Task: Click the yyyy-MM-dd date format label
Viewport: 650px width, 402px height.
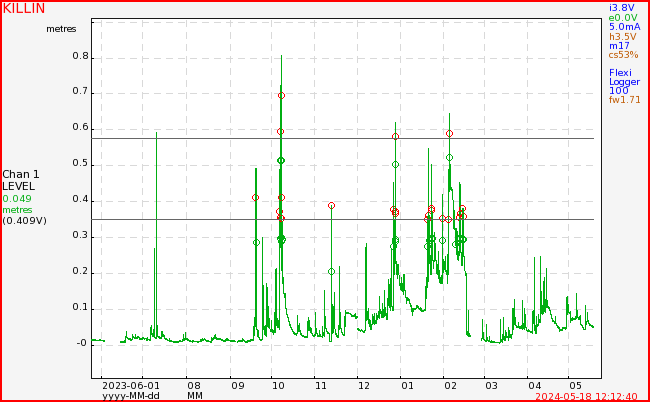Action: [x=131, y=396]
